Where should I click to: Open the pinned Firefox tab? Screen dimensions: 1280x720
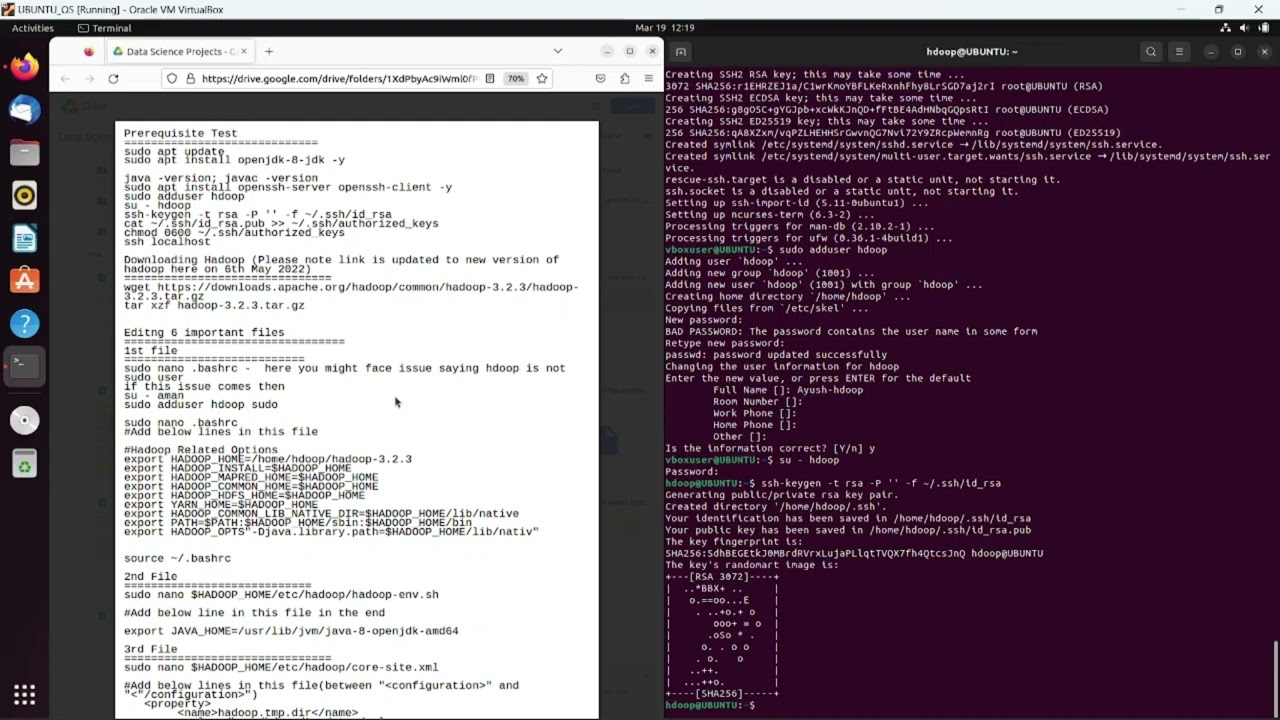pos(89,51)
